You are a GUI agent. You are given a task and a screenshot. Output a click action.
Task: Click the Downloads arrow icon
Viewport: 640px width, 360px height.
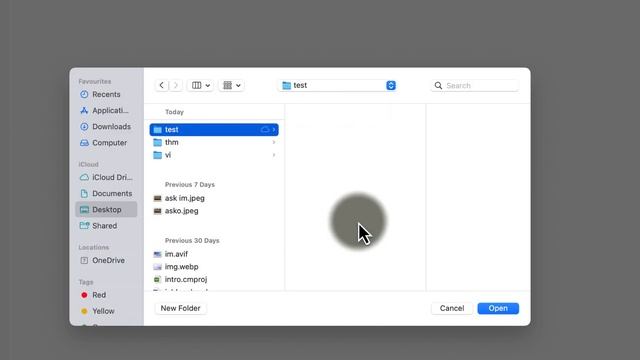point(84,127)
